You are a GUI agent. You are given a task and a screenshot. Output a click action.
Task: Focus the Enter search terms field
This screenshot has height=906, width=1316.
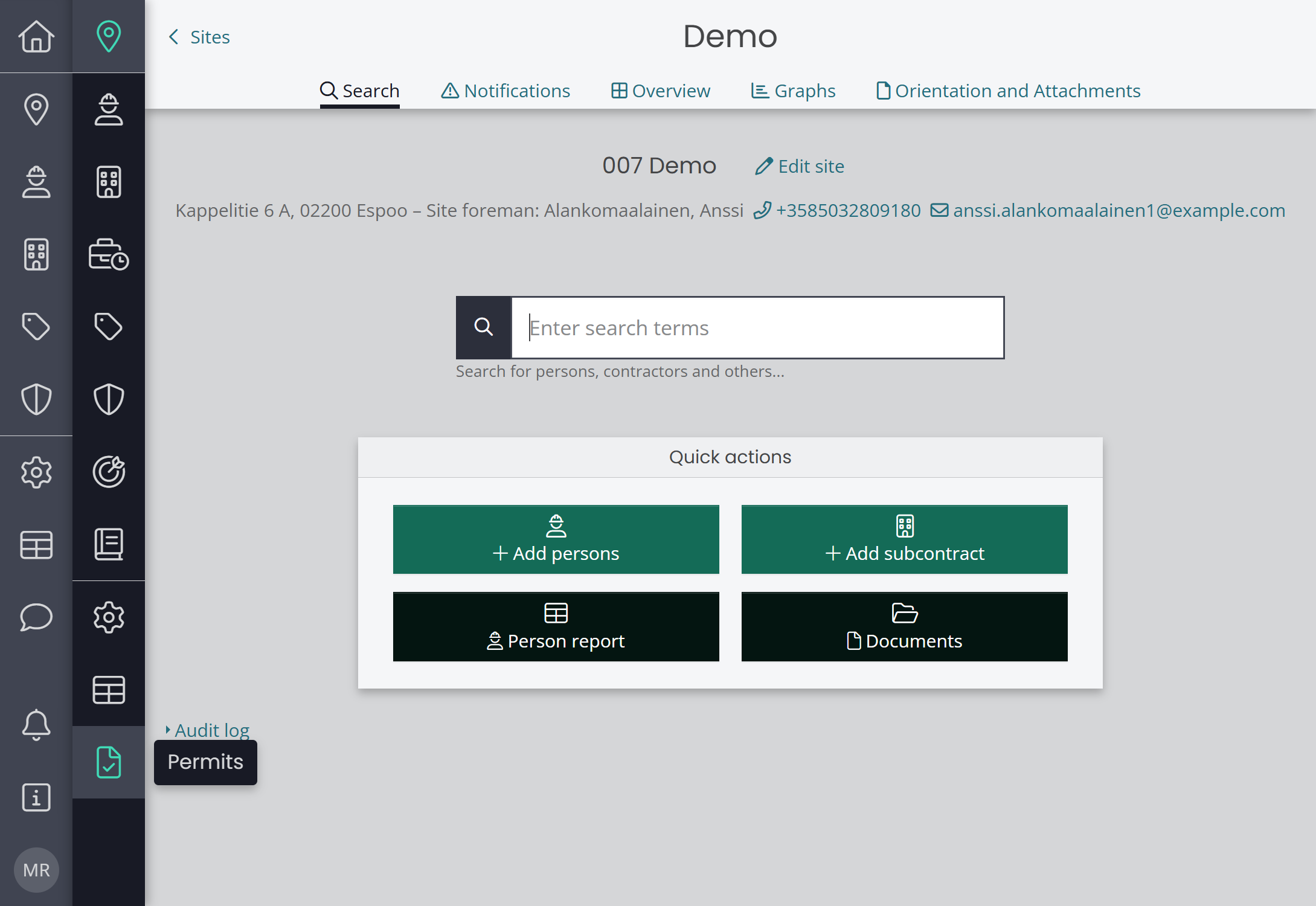[x=757, y=328]
